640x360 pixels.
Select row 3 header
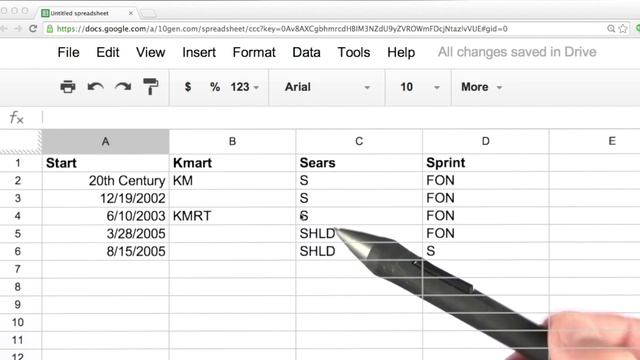18,198
